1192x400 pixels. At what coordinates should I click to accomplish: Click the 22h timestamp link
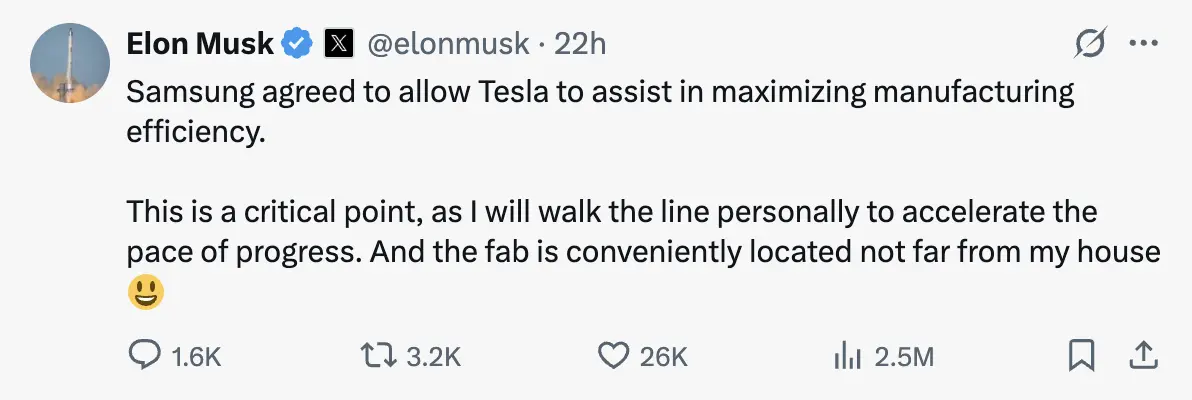(x=580, y=43)
